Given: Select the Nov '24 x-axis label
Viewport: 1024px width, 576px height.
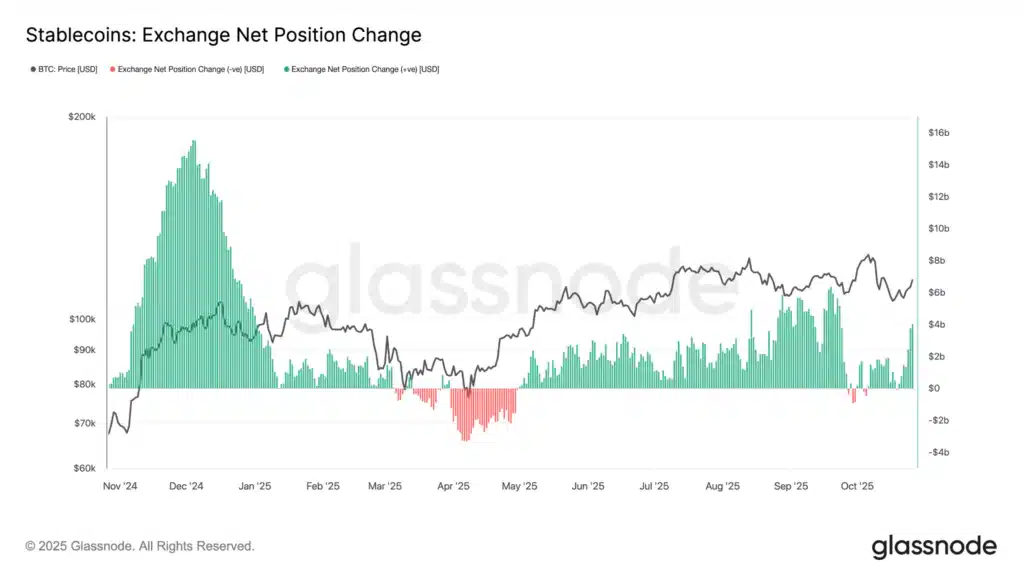Looking at the screenshot, I should coord(119,486).
